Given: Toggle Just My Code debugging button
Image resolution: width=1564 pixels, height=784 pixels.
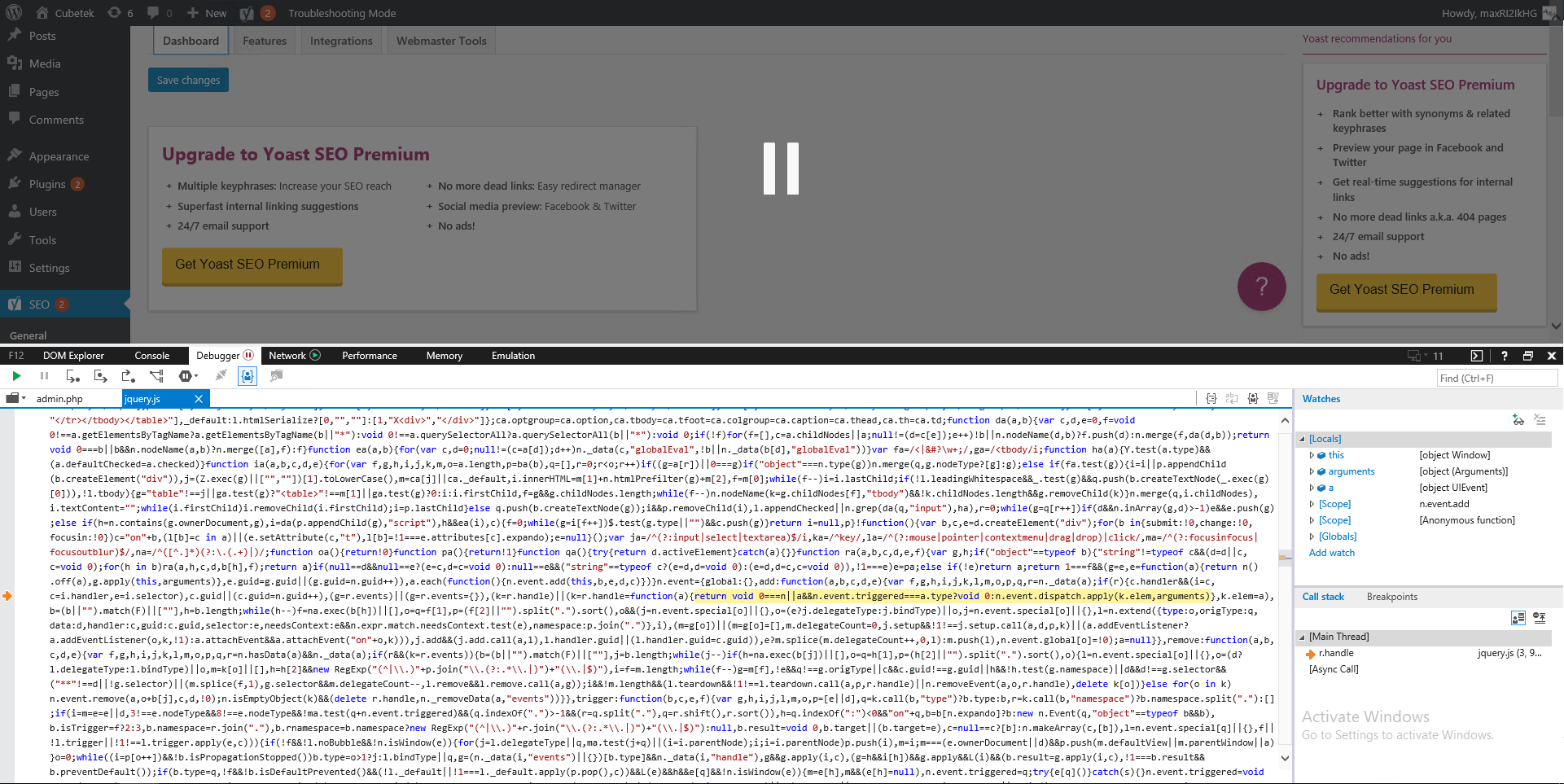Looking at the screenshot, I should click(x=248, y=376).
